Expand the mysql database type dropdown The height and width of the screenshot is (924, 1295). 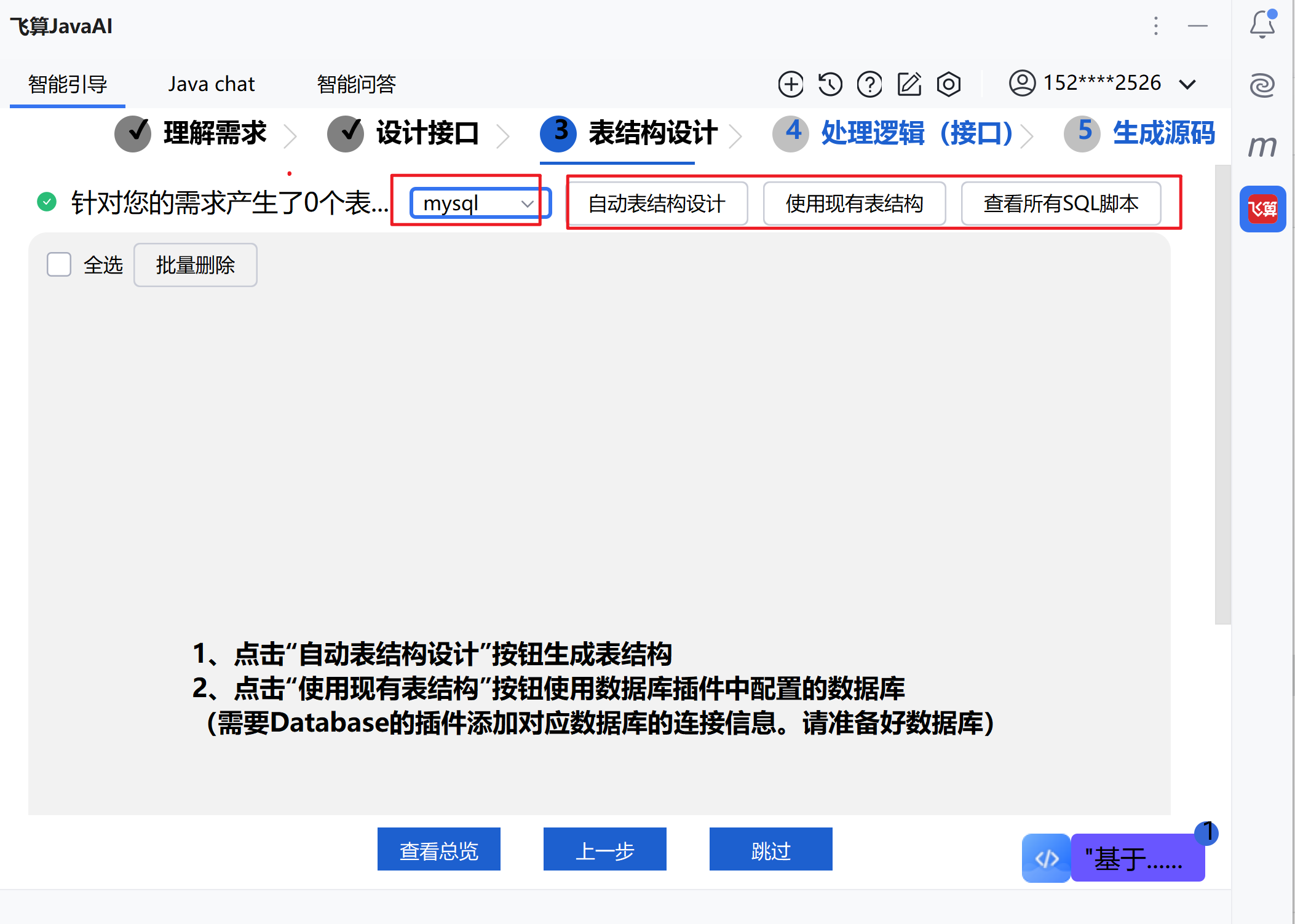coord(480,203)
